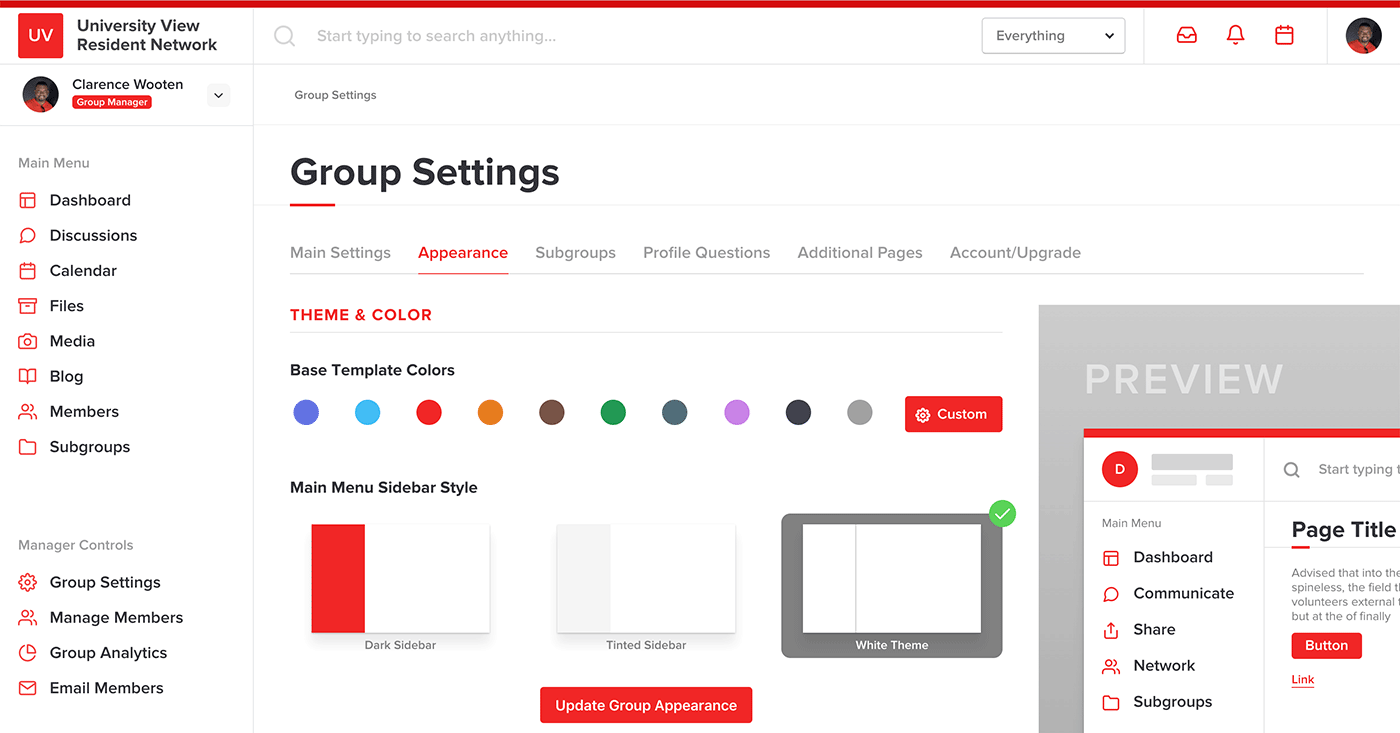Select the Dark Sidebar style option
The image size is (1400, 733).
tap(400, 579)
